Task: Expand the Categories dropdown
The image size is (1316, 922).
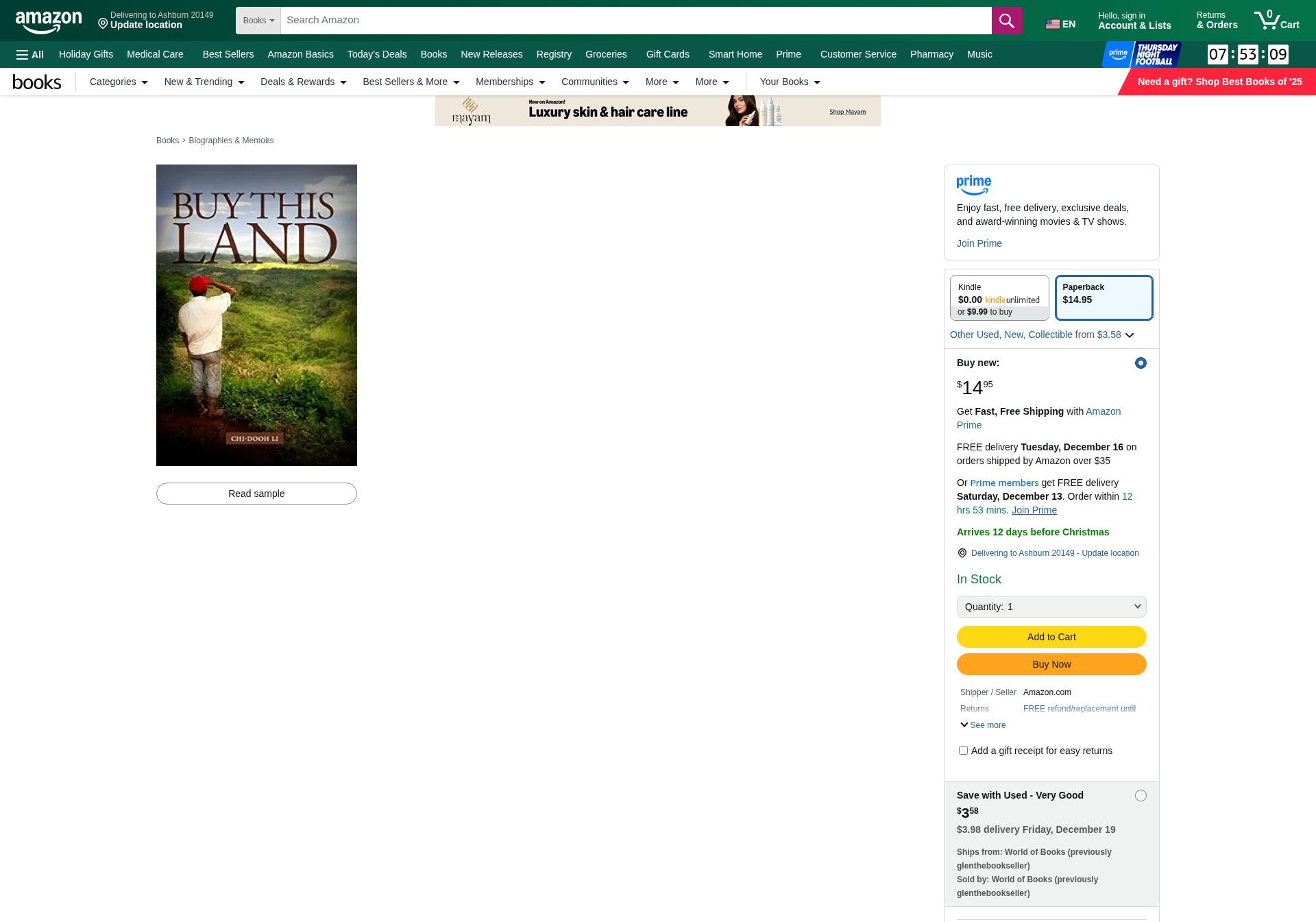Action: coord(119,82)
